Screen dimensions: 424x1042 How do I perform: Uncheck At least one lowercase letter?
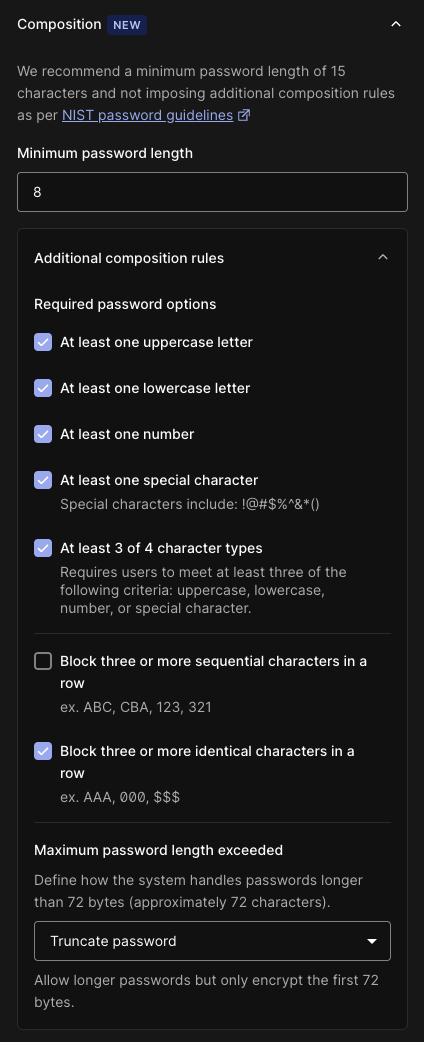tap(43, 388)
